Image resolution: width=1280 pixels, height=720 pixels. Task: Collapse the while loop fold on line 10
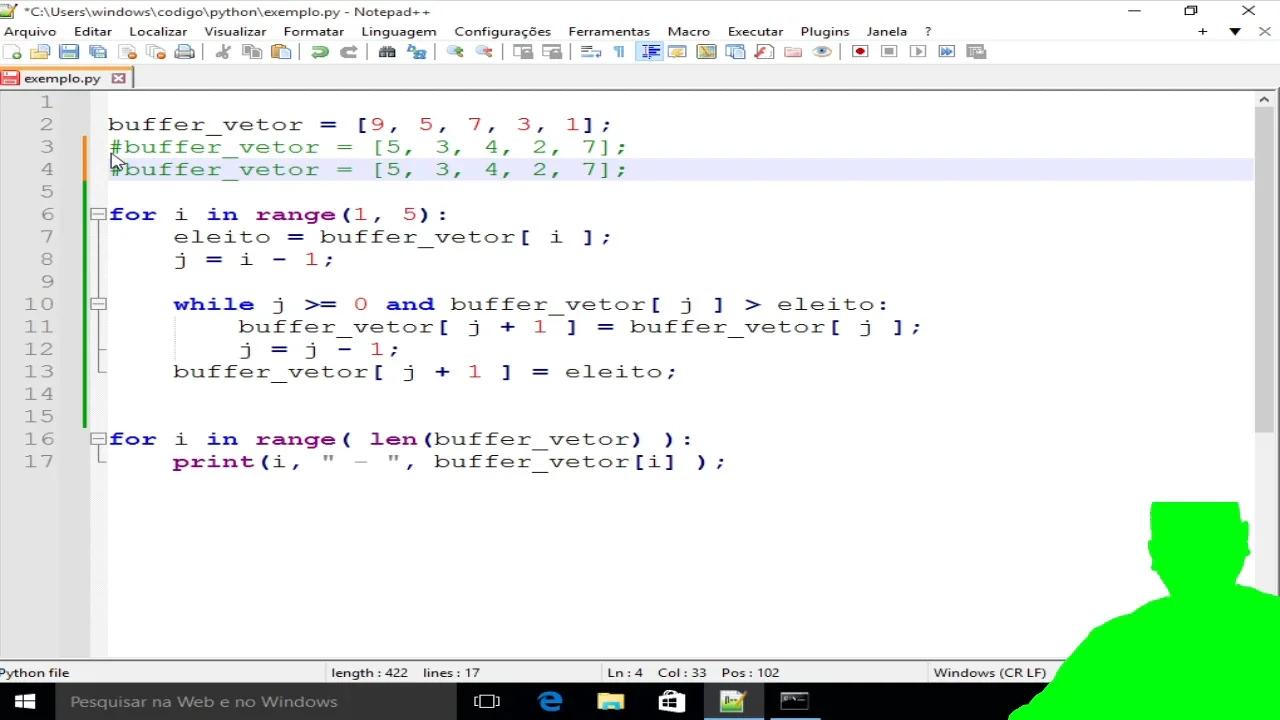click(98, 304)
